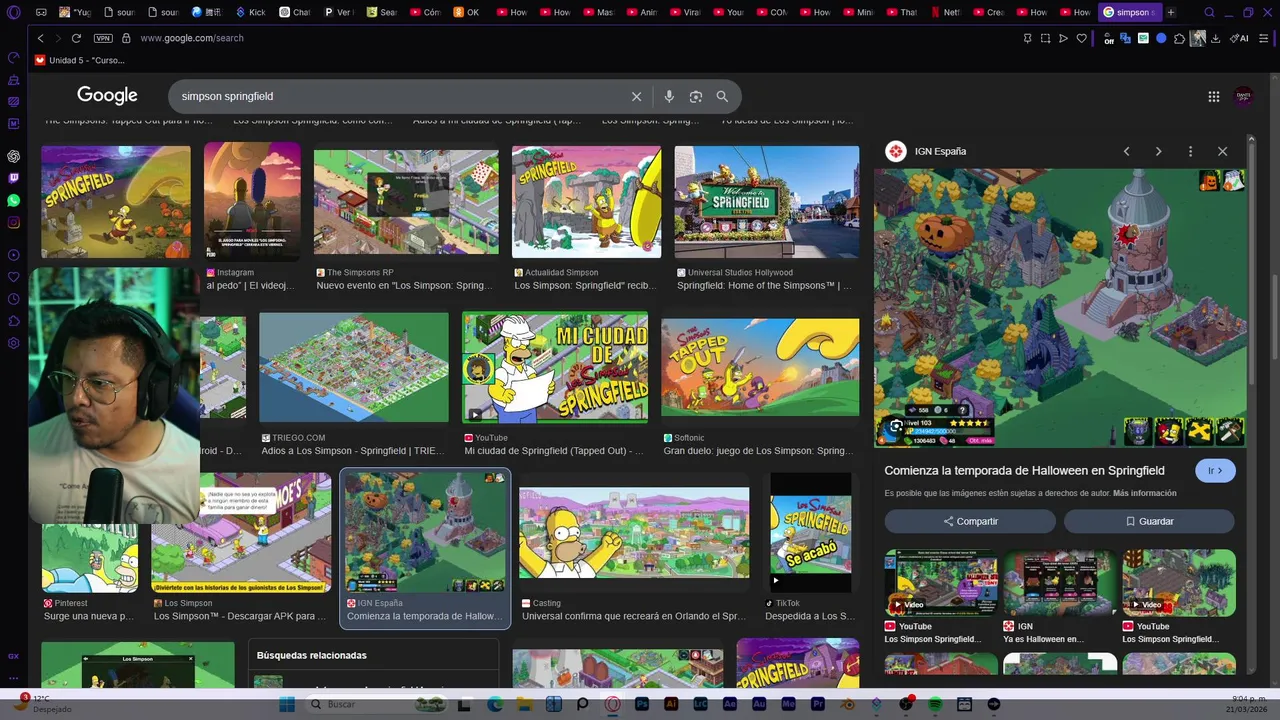The height and width of the screenshot is (720, 1280).
Task: Click the Compartir share button
Action: [x=970, y=521]
